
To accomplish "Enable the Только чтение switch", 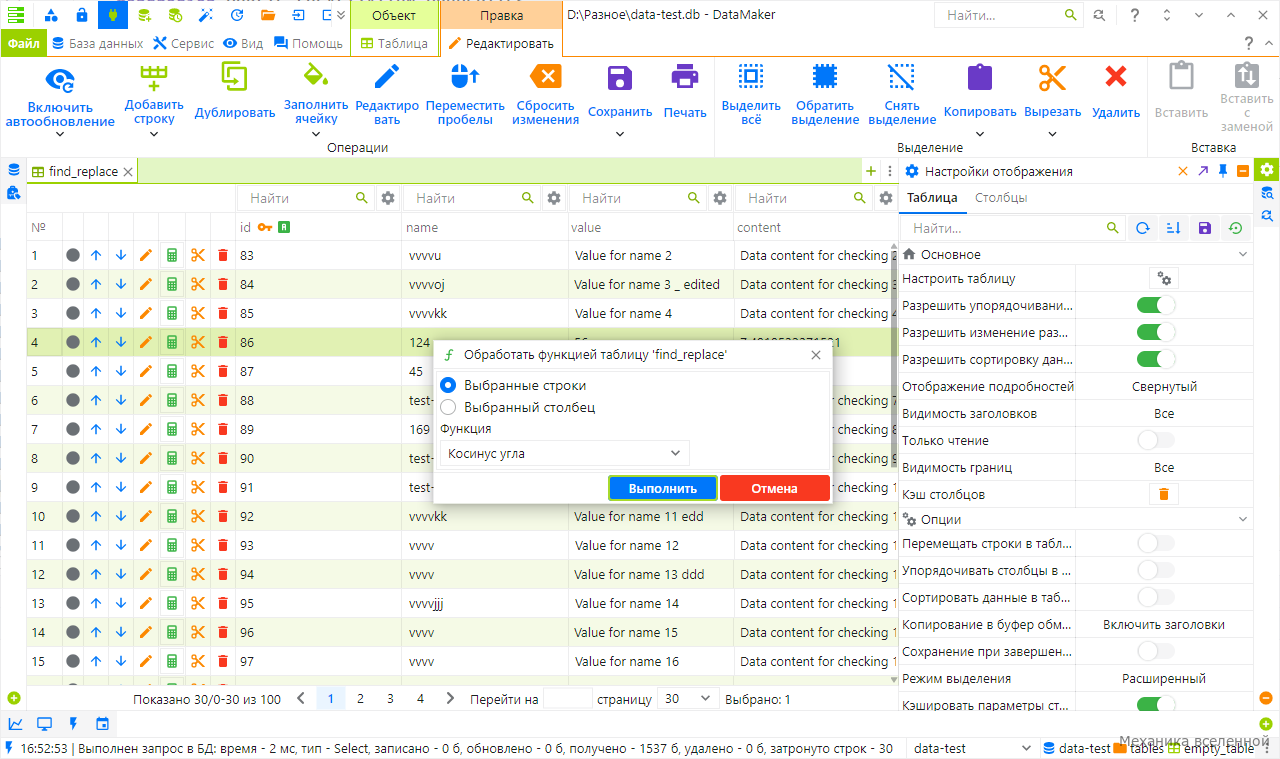I will (1156, 440).
